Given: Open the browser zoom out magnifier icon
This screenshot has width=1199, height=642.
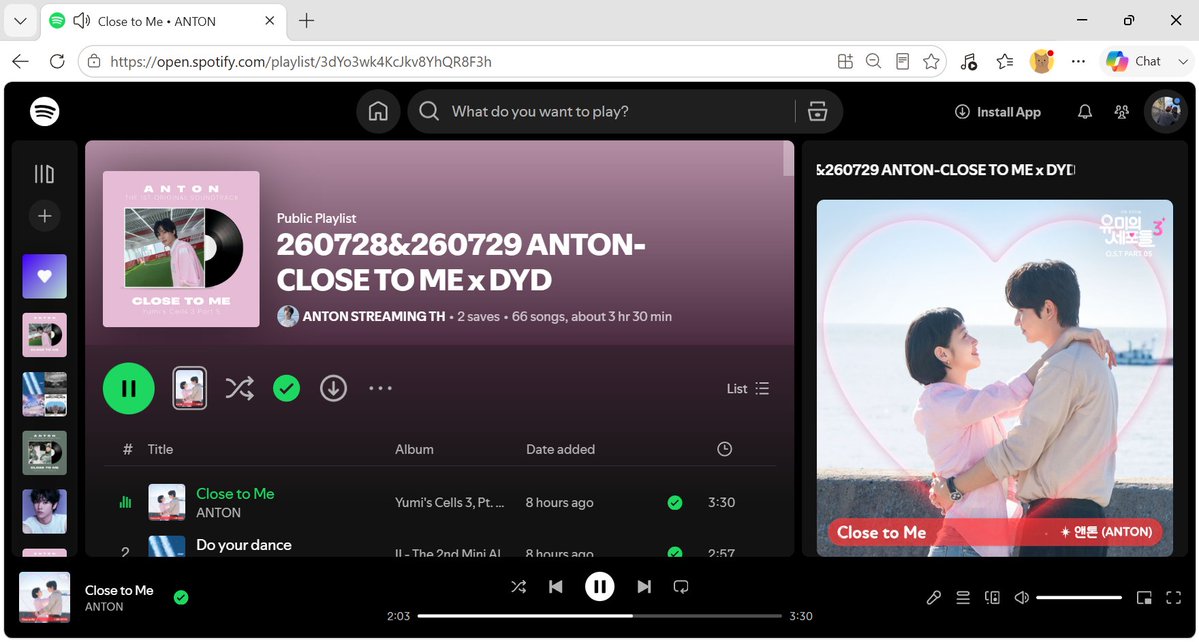Looking at the screenshot, I should pos(873,61).
